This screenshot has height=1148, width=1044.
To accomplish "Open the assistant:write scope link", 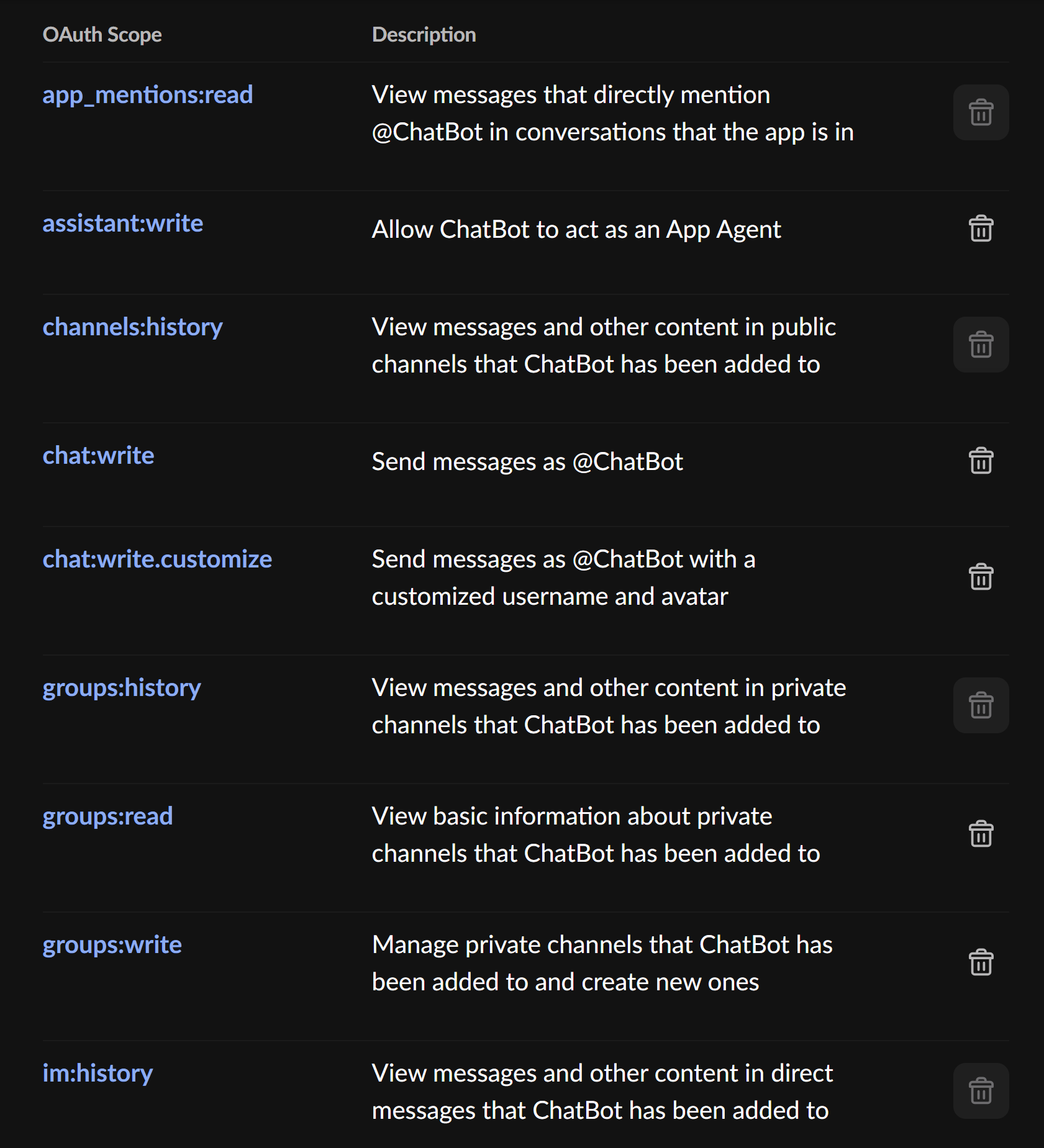I will pyautogui.click(x=123, y=224).
